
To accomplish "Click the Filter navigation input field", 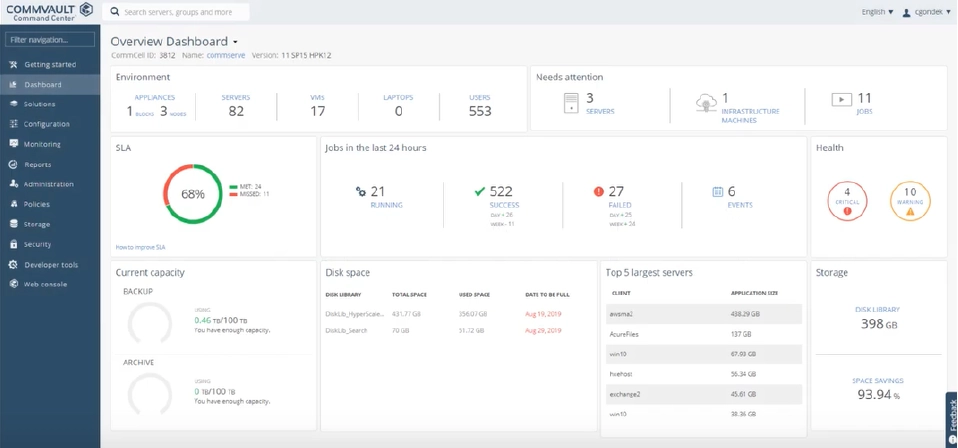I will pos(50,40).
